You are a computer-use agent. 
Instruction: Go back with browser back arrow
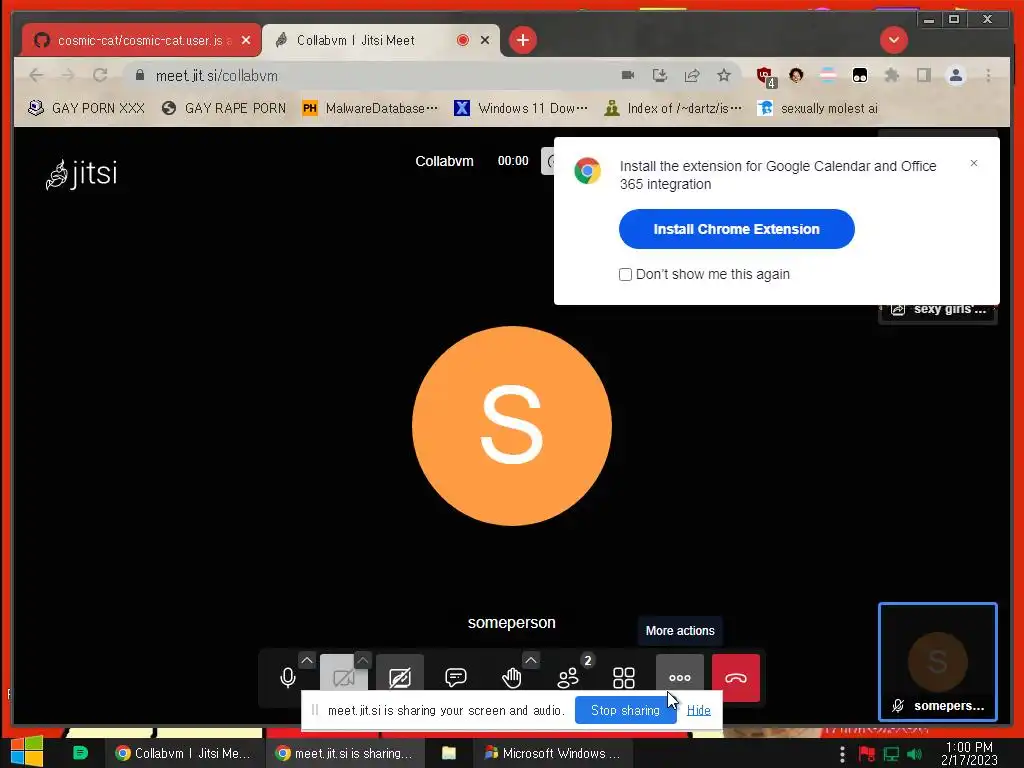(x=37, y=75)
